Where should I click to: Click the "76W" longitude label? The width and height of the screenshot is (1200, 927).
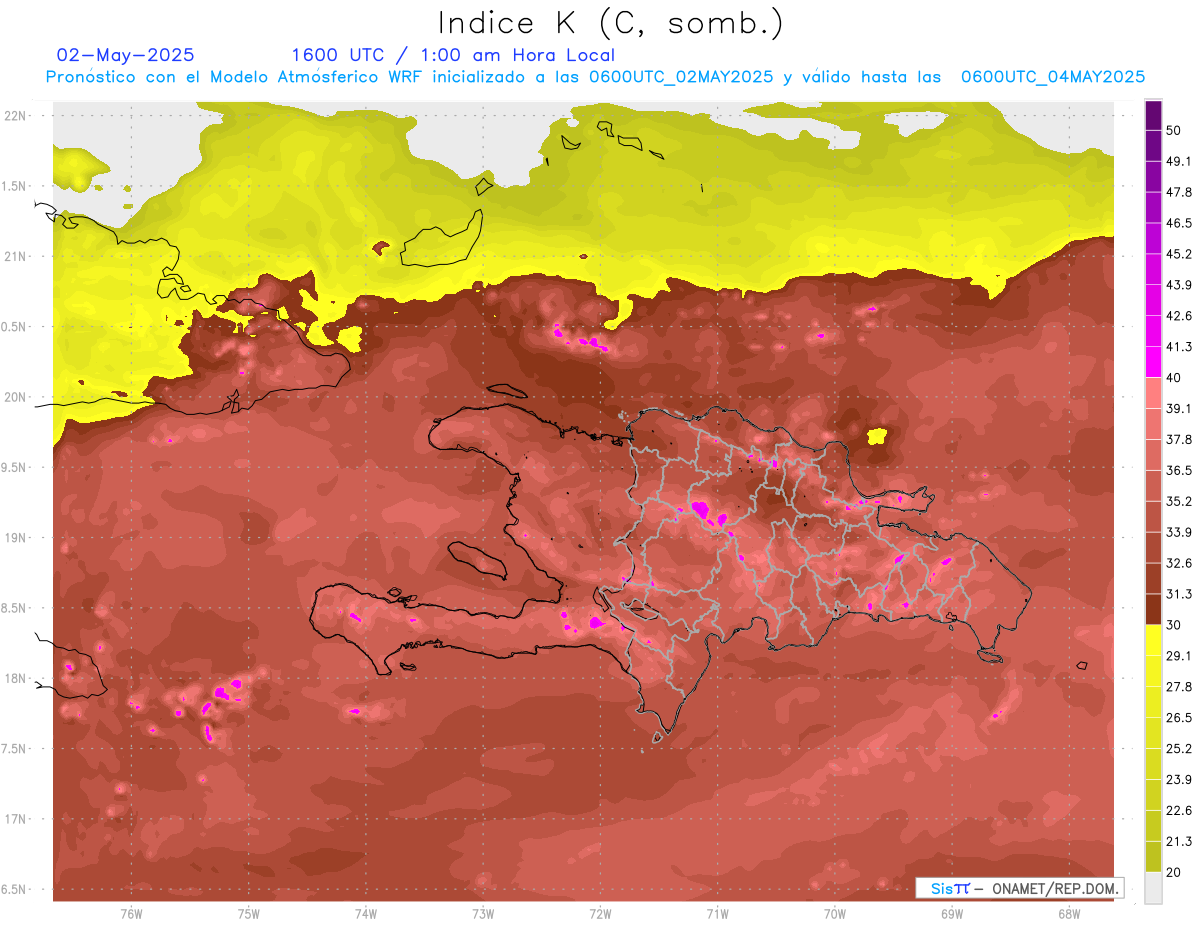coord(131,913)
